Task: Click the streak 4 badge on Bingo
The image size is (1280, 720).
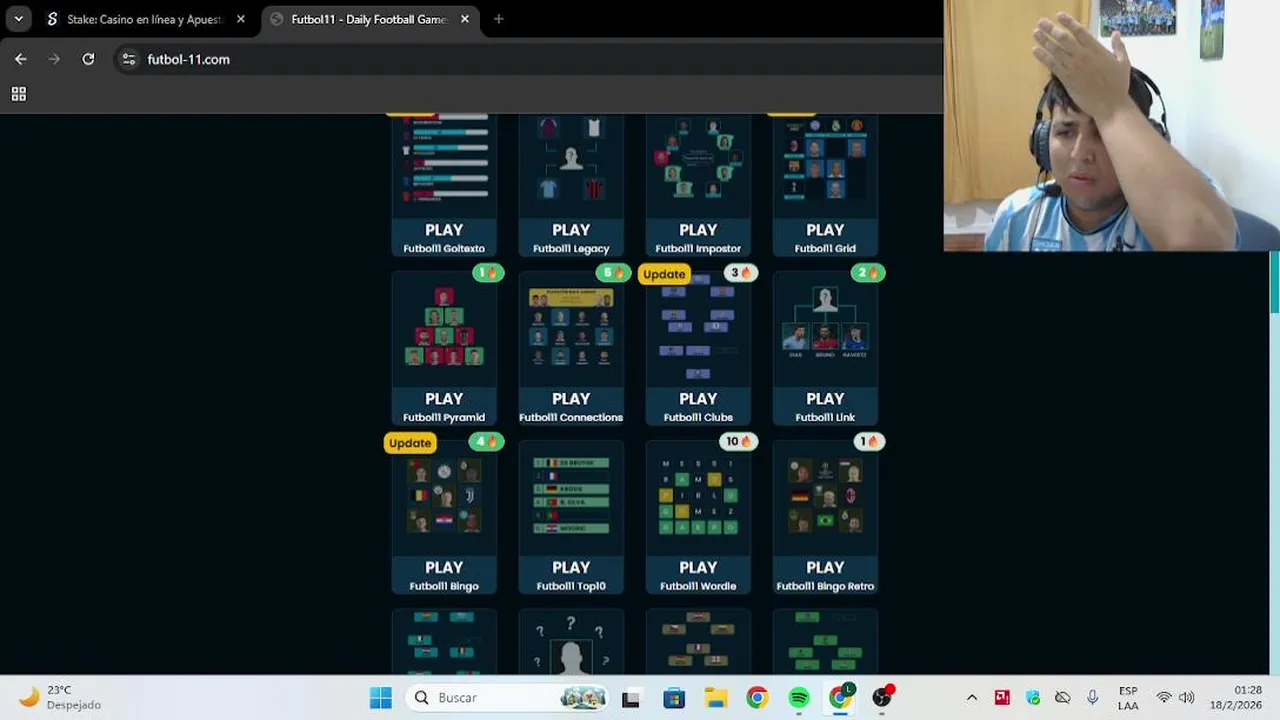Action: tap(487, 442)
